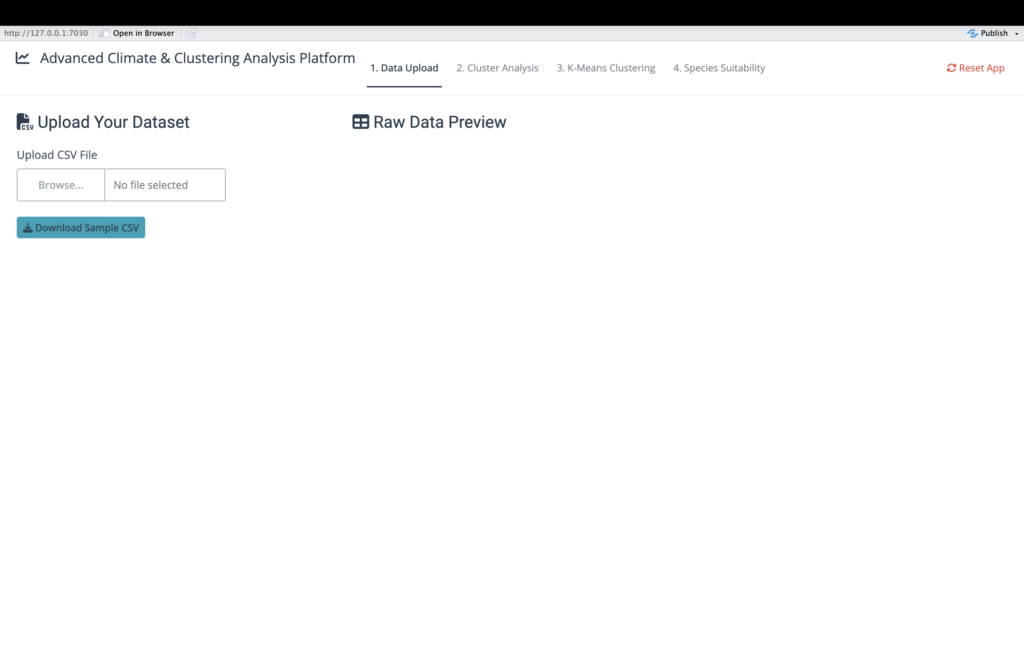
Task: Click the circular refresh icon beside Reset App
Action: click(951, 68)
